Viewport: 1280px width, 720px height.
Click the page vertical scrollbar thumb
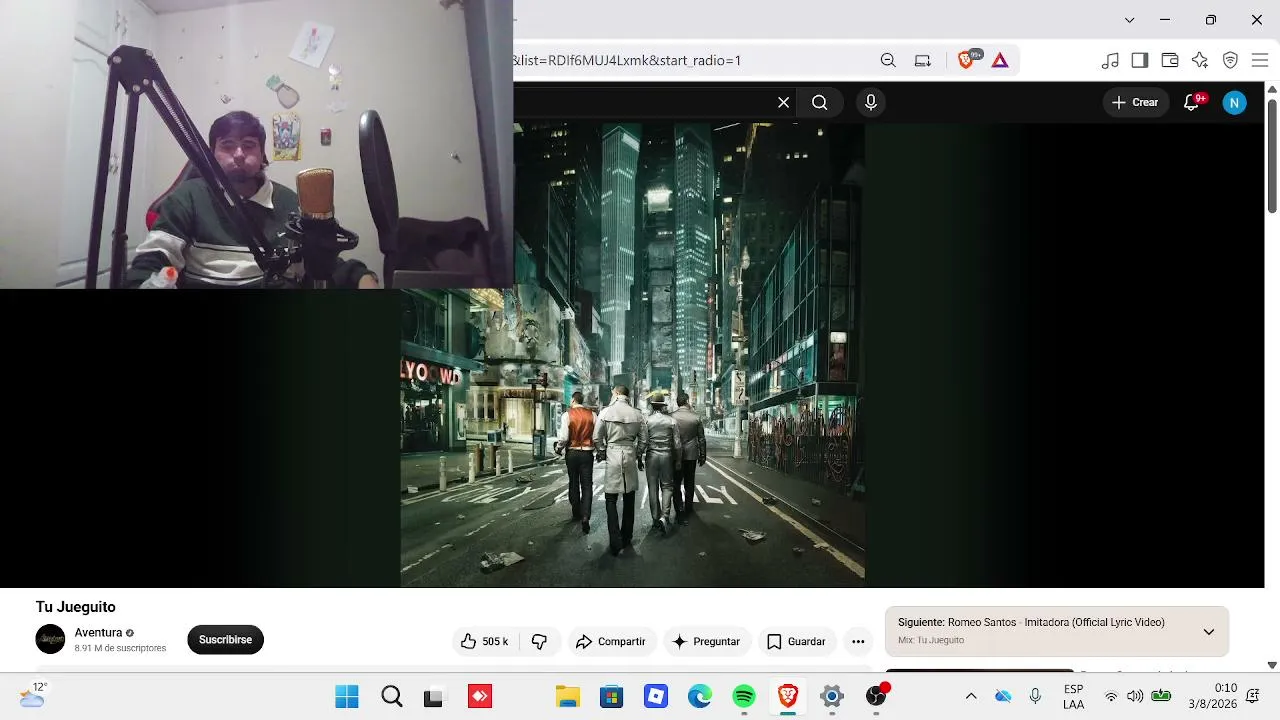click(x=1272, y=155)
